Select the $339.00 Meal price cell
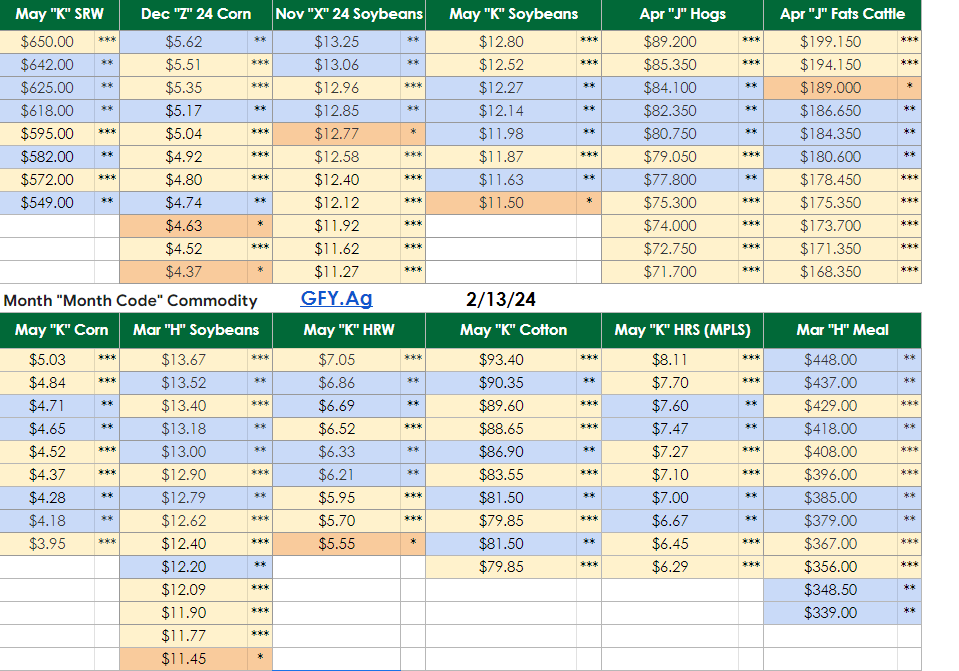Screen dimensions: 959x671 tap(830, 613)
